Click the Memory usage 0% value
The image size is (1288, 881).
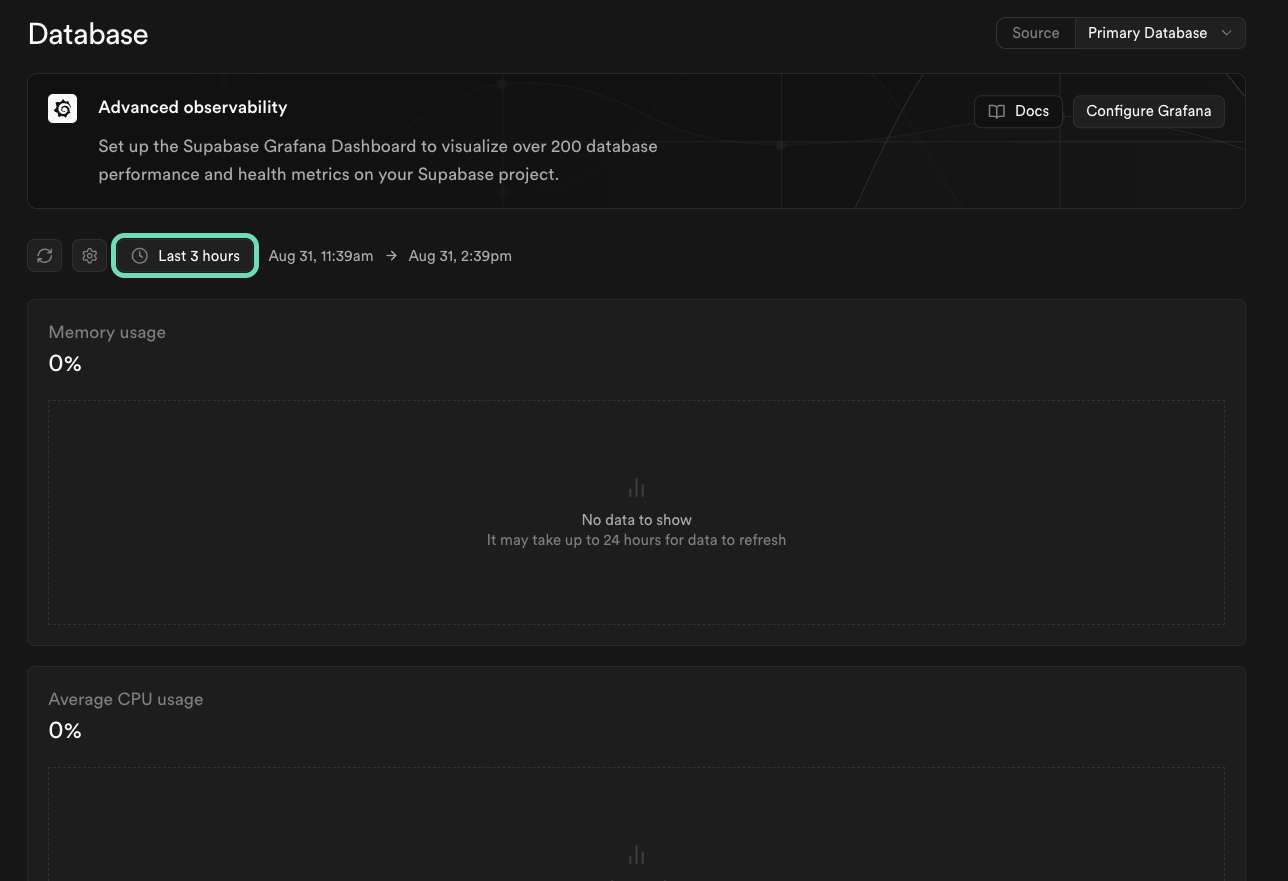tap(65, 364)
